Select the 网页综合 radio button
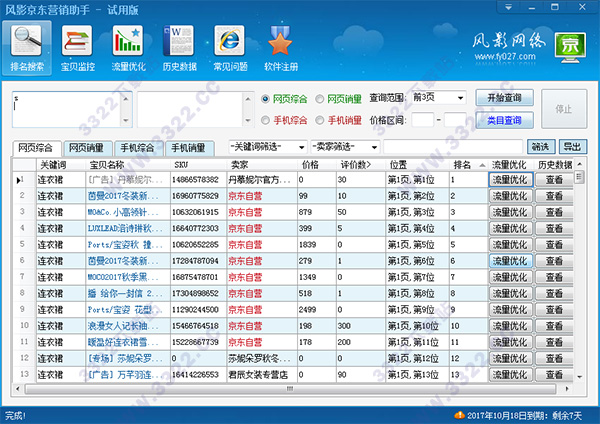The width and height of the screenshot is (600, 424). pos(265,99)
